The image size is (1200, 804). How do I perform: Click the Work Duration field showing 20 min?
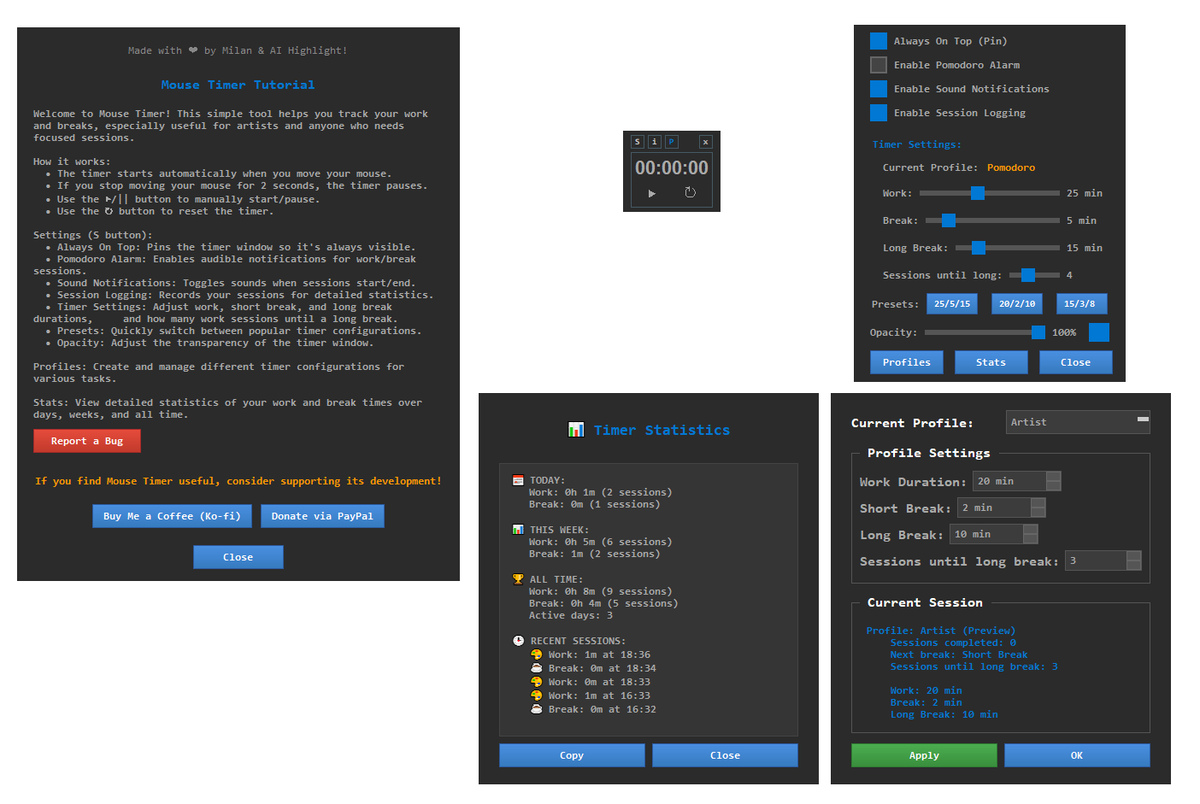pos(1009,481)
